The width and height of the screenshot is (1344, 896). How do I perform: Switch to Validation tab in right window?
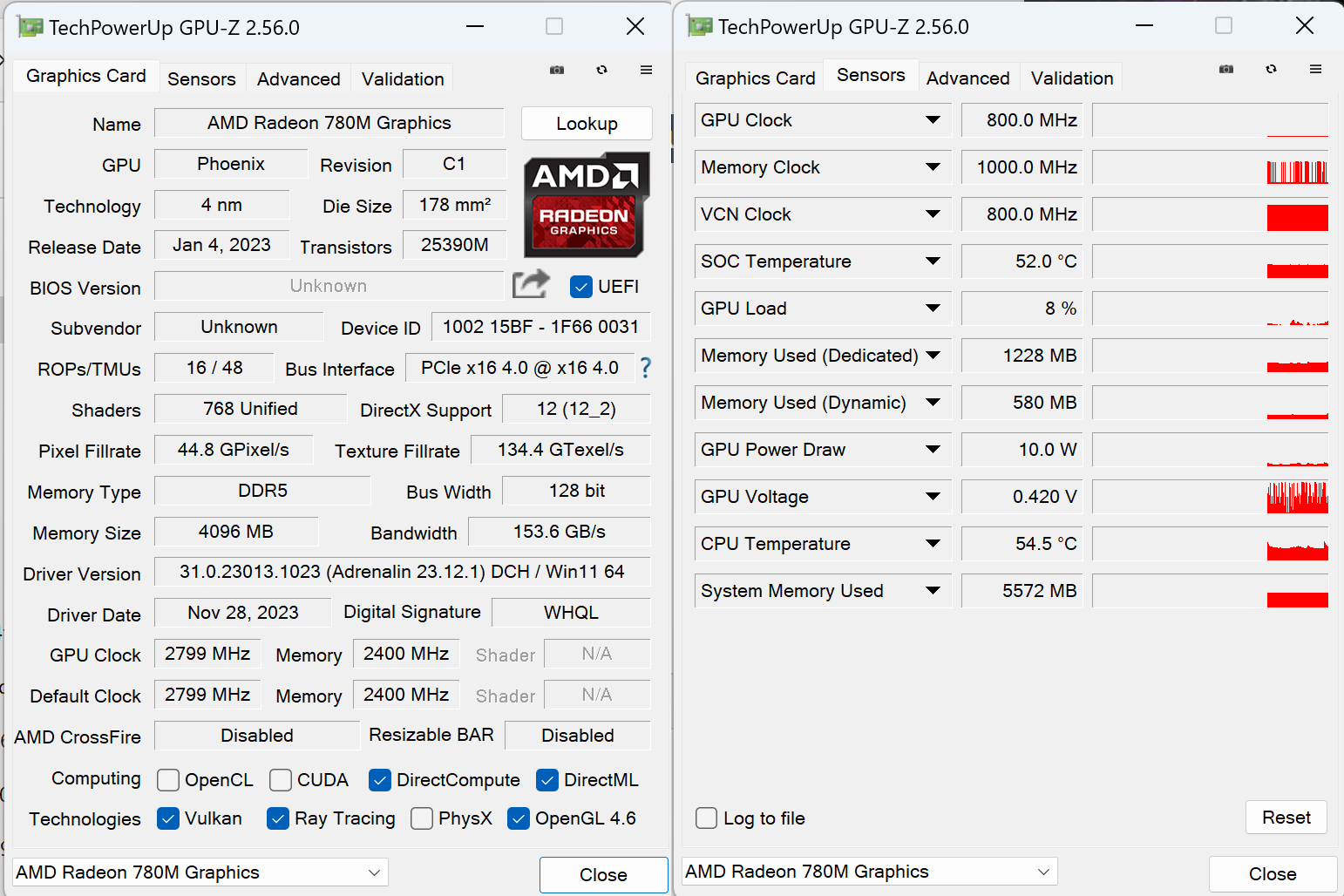[x=1072, y=78]
